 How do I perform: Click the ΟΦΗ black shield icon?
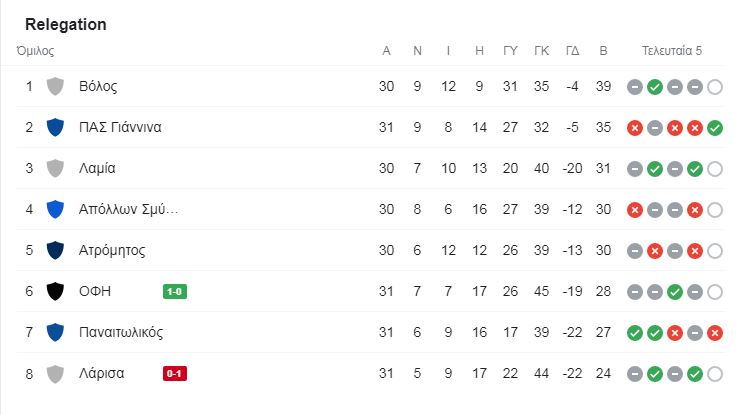[55, 291]
